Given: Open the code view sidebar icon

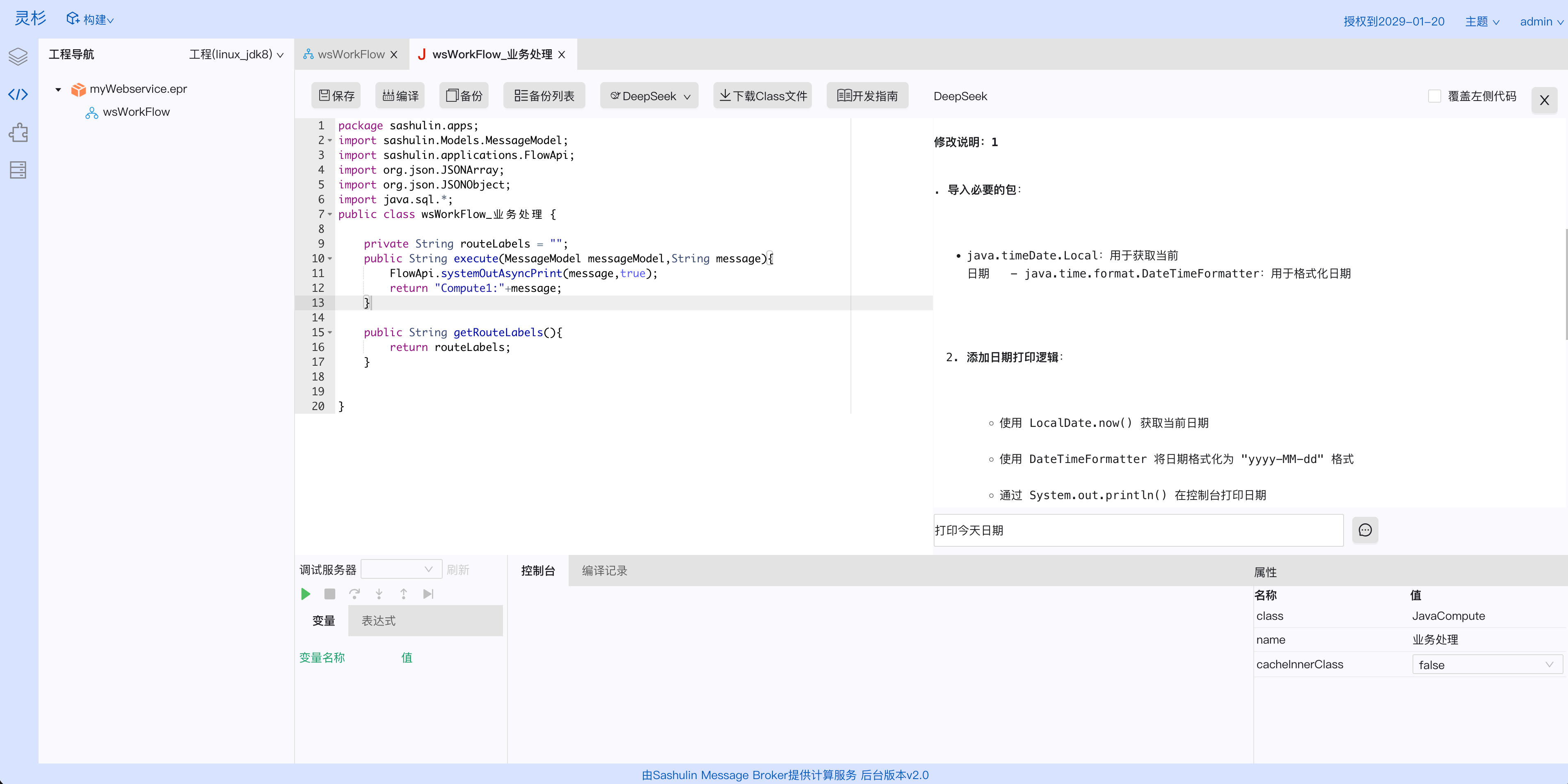Looking at the screenshot, I should [18, 94].
